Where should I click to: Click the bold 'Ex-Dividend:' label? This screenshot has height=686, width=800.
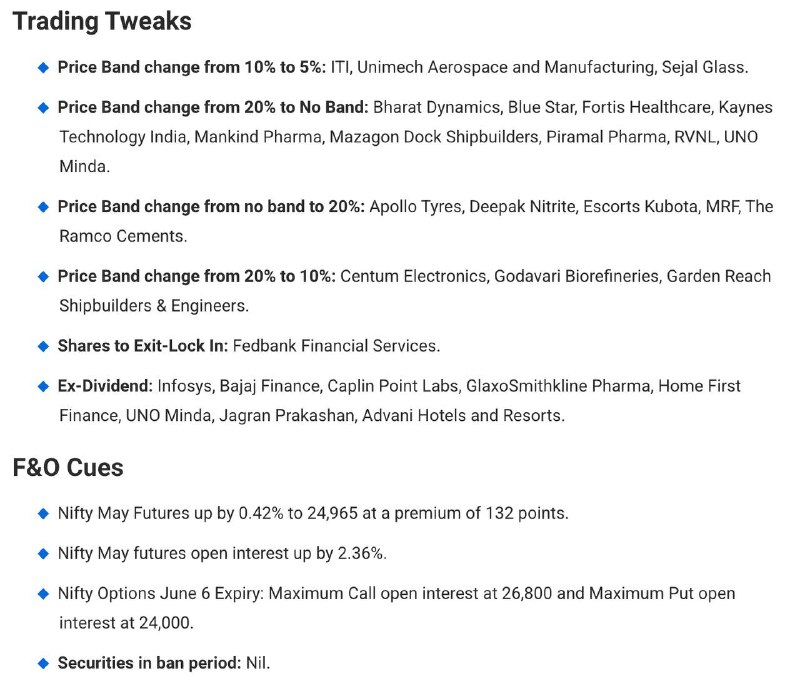[x=105, y=386]
